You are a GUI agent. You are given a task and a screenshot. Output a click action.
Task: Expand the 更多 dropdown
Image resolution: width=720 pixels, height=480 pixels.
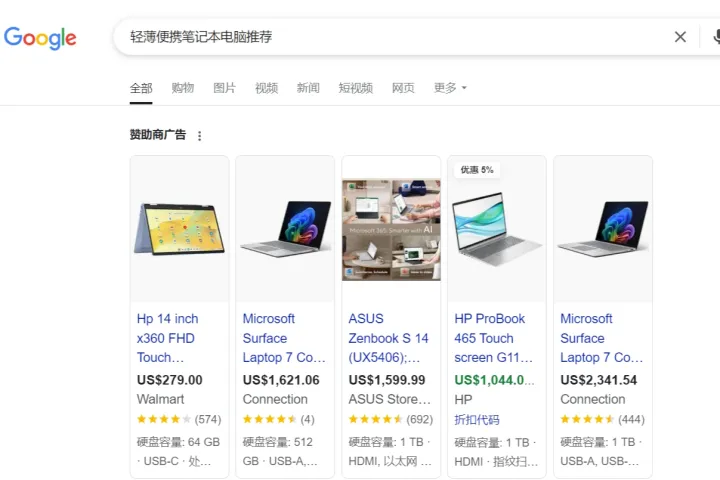[450, 88]
